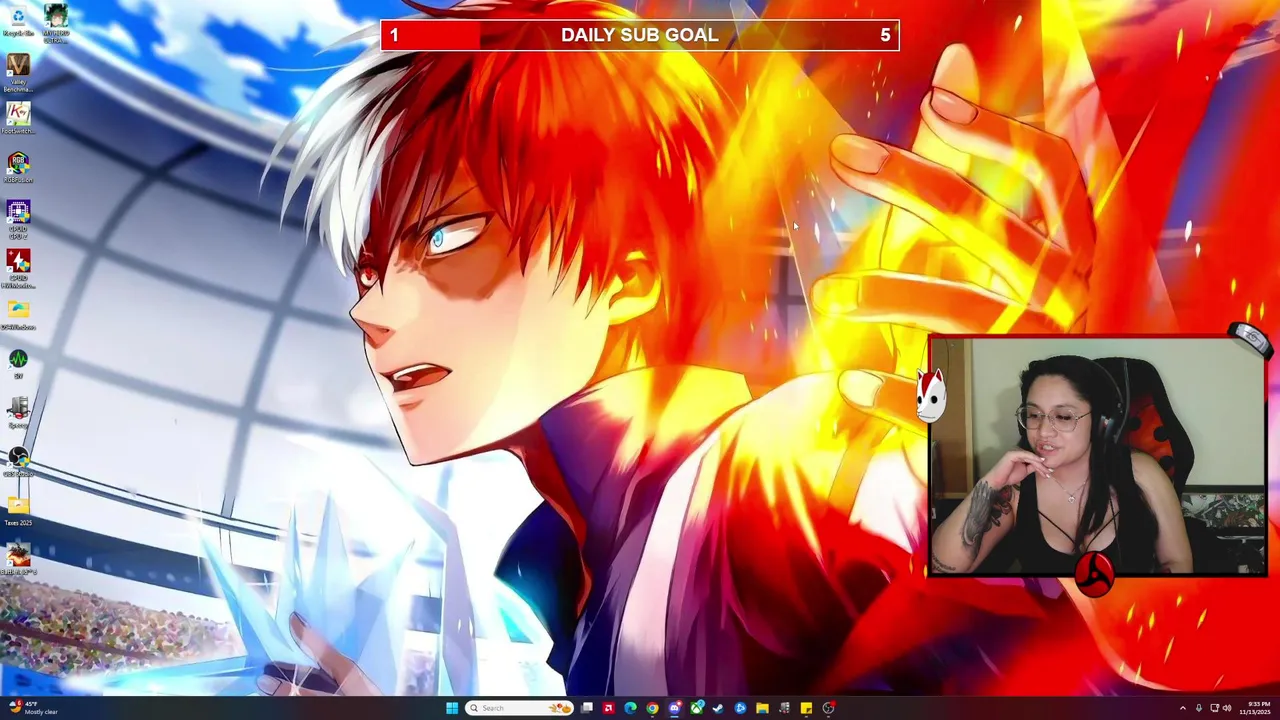Open the My Hero Ultra desktop shortcut

point(56,23)
